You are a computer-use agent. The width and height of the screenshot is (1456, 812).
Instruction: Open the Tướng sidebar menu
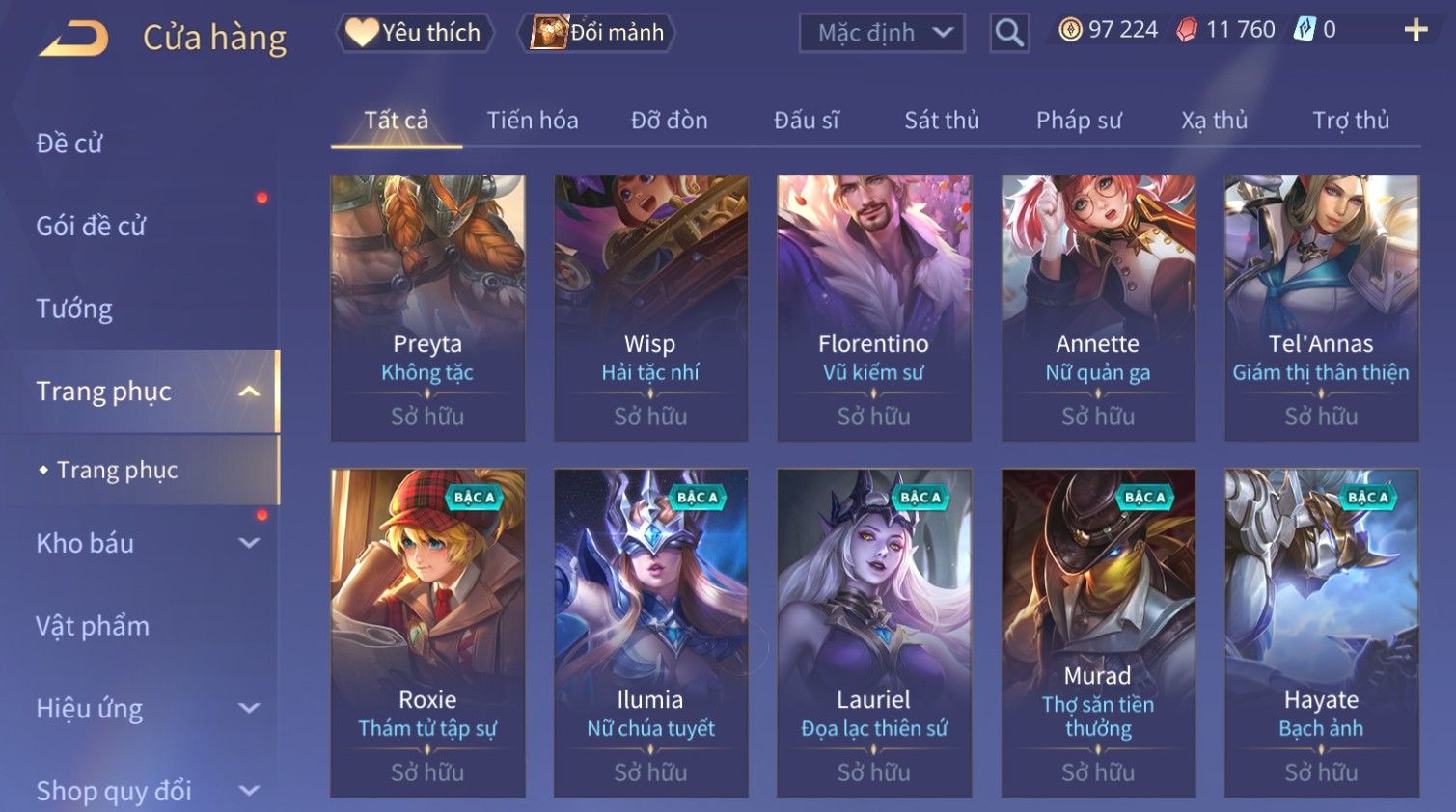click(x=74, y=309)
